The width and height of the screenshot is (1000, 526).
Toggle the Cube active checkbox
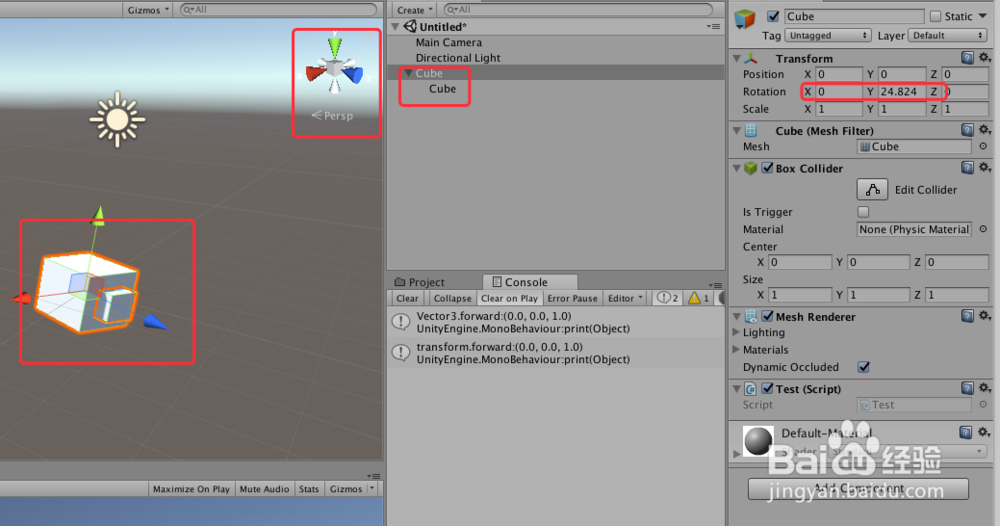pos(773,16)
